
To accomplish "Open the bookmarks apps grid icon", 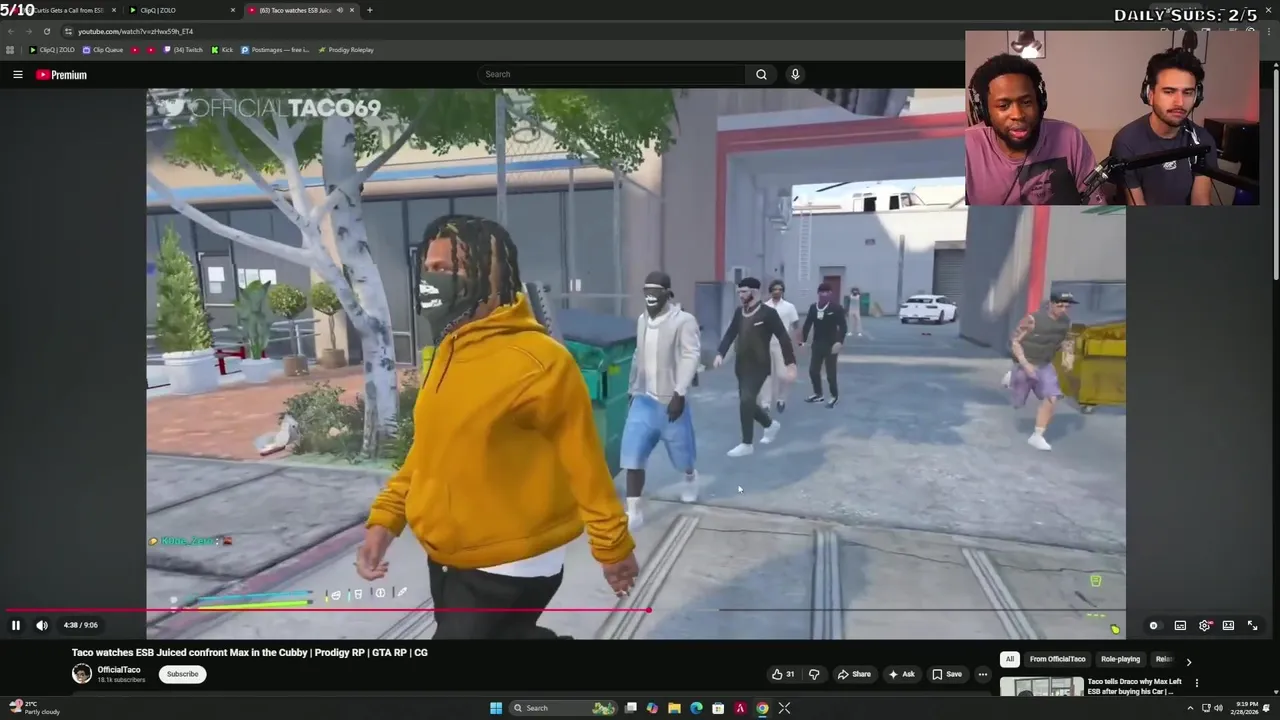I will (11, 50).
